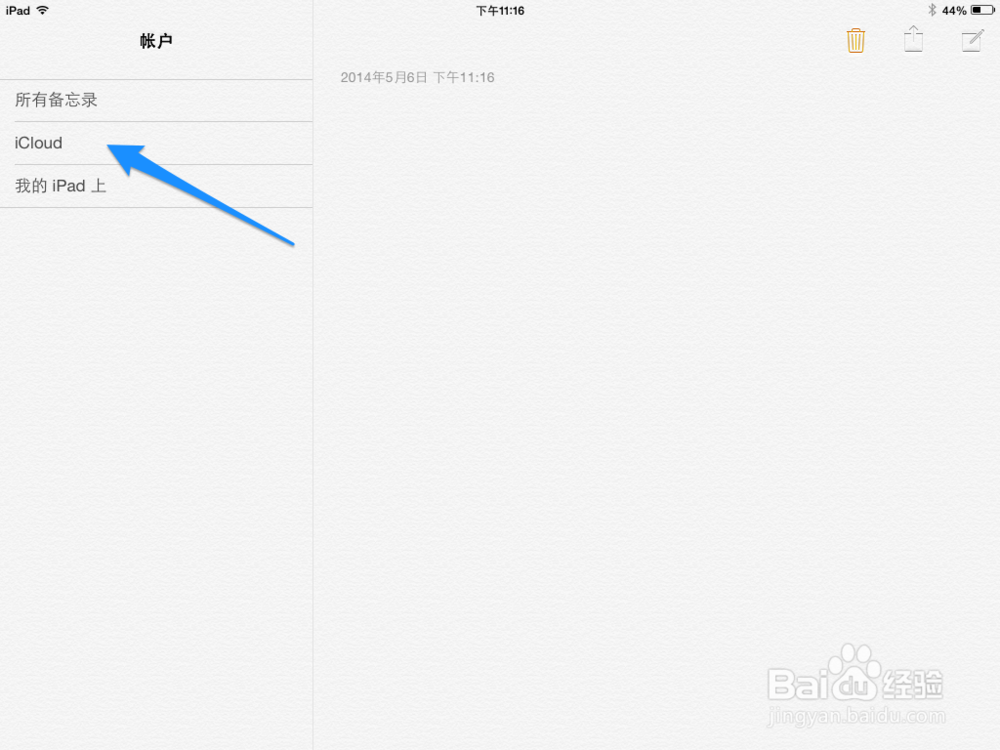Open the share sheet icon
Screen dimensions: 1000x750
(x=913, y=40)
